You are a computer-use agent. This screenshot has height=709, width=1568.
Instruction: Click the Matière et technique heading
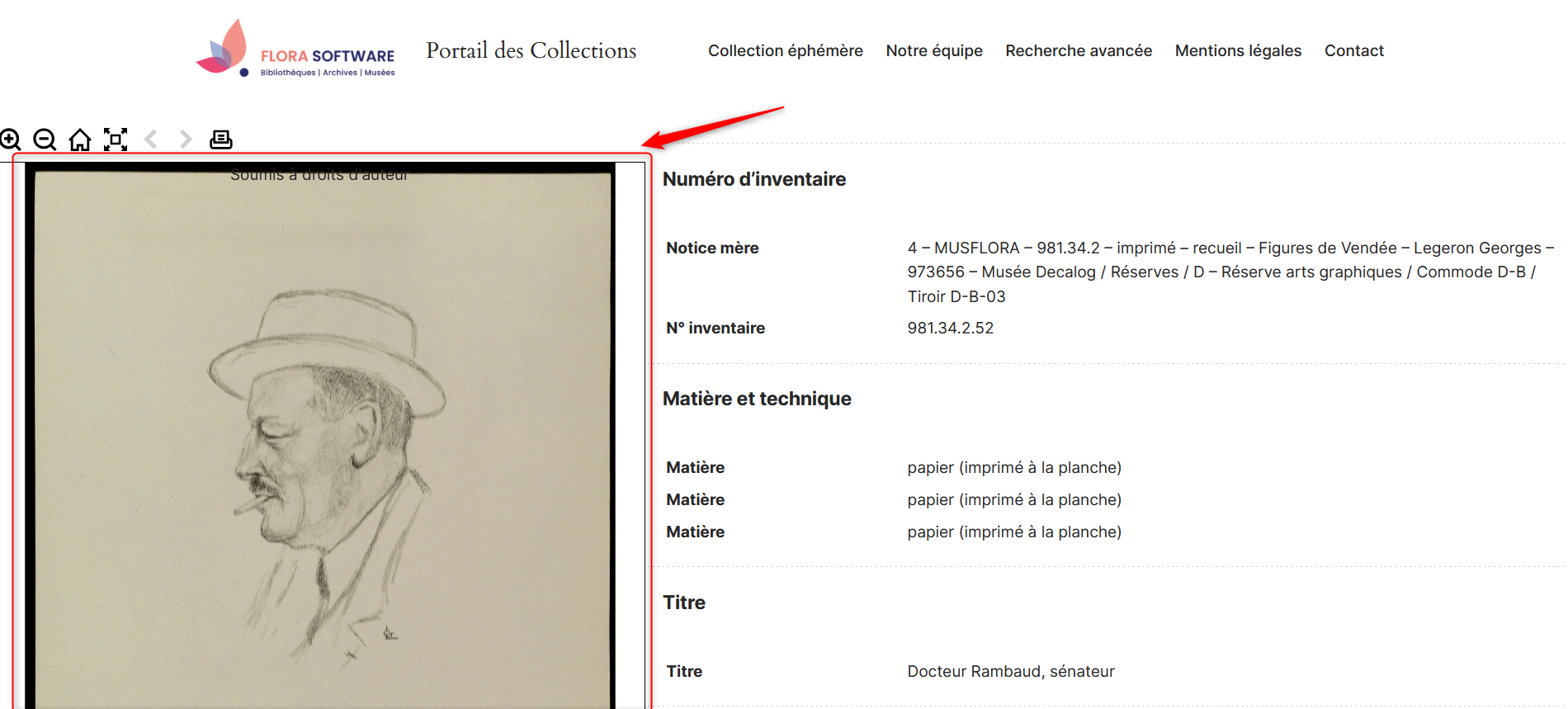point(757,399)
